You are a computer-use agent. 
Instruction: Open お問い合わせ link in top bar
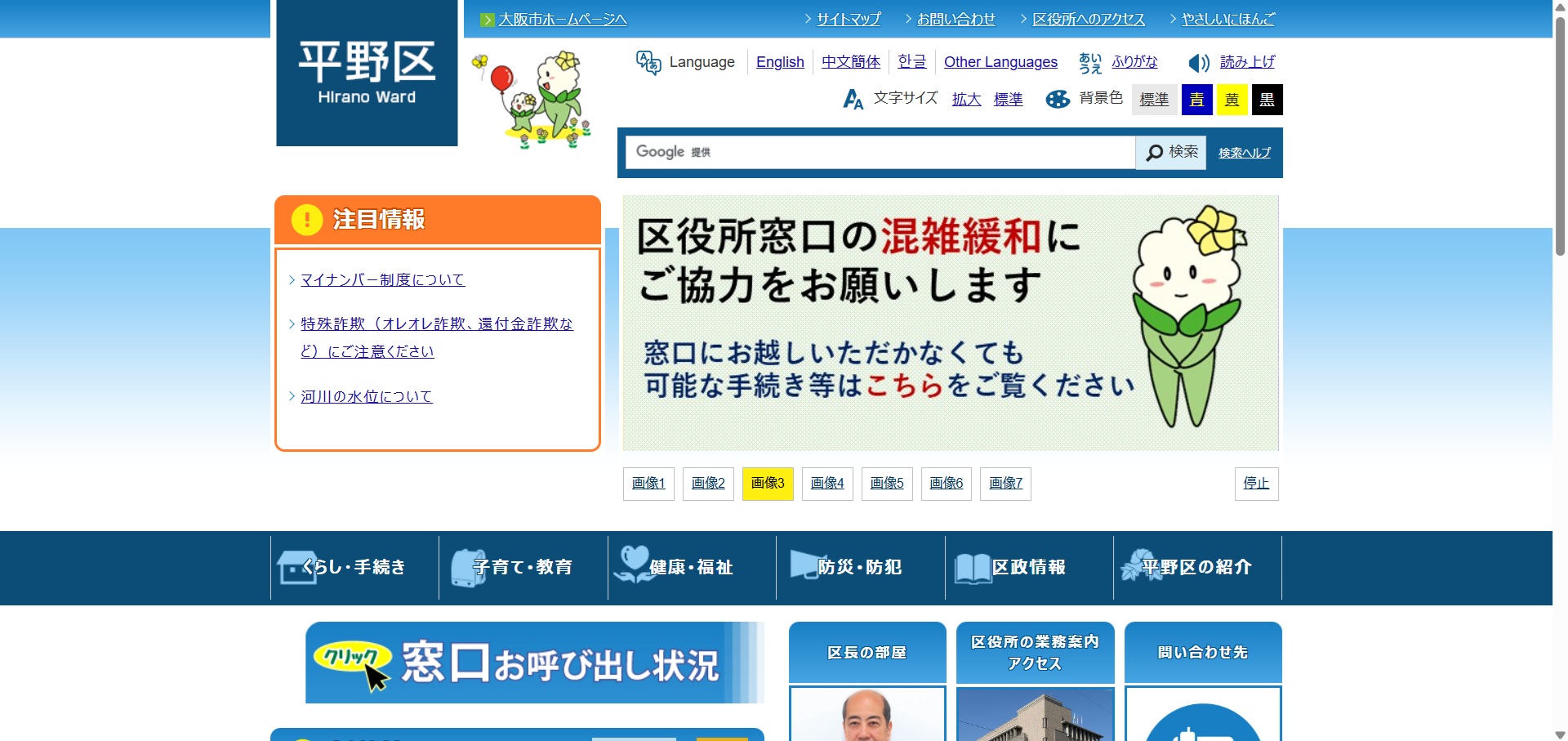[955, 20]
